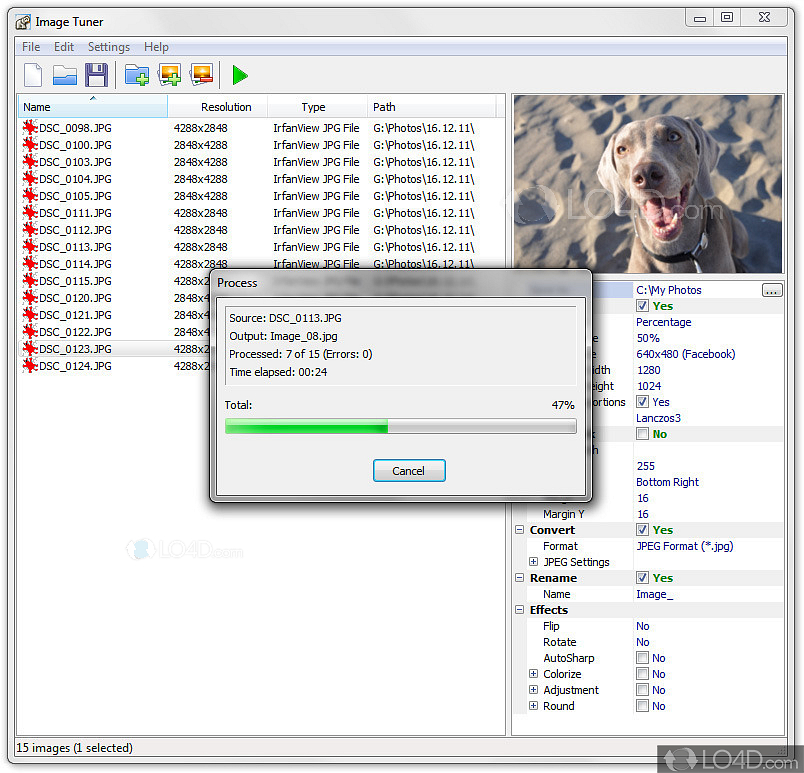Collapse the Effects section
The height and width of the screenshot is (773, 804).
tap(519, 609)
